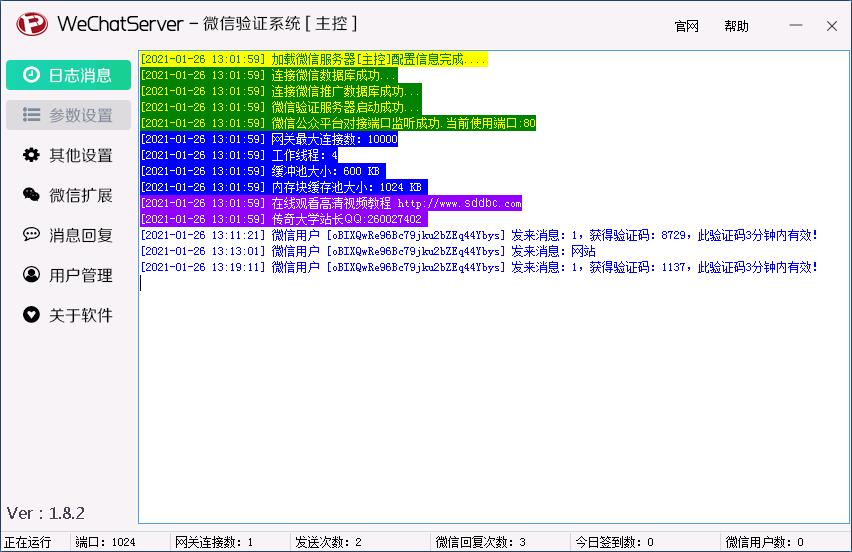Click the speech bubble icon beside 消息回复
The image size is (852, 552).
pos(31,235)
